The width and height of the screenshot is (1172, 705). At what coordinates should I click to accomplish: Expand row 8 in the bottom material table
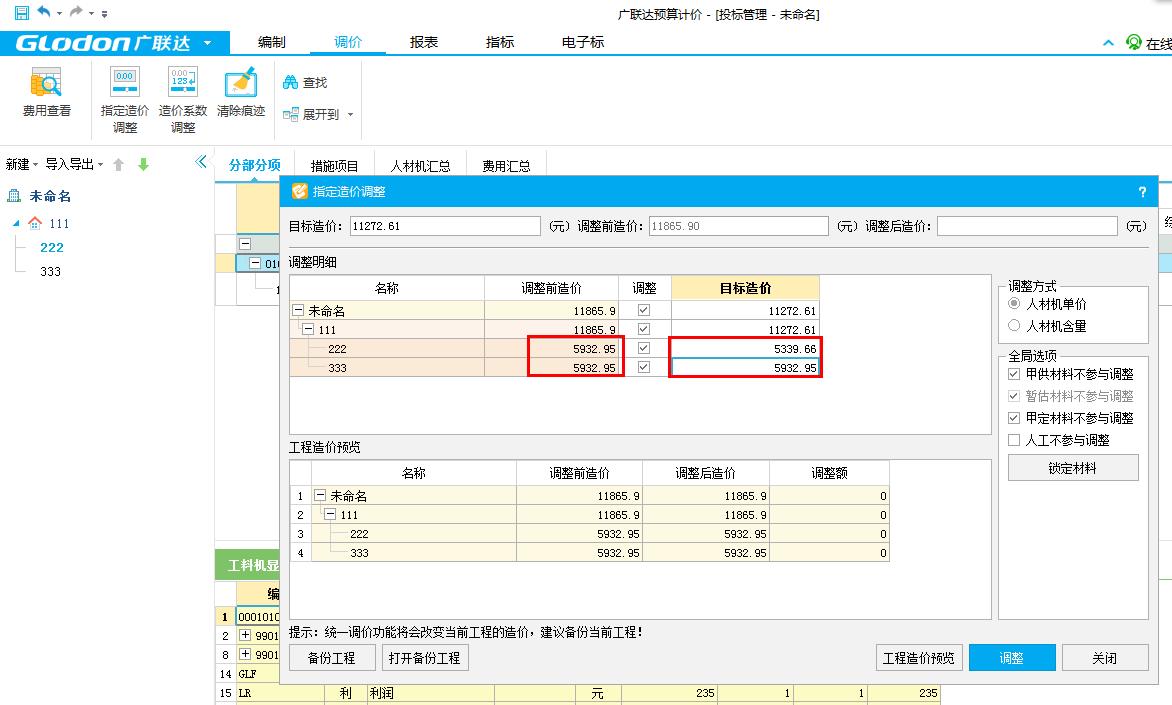[244, 653]
